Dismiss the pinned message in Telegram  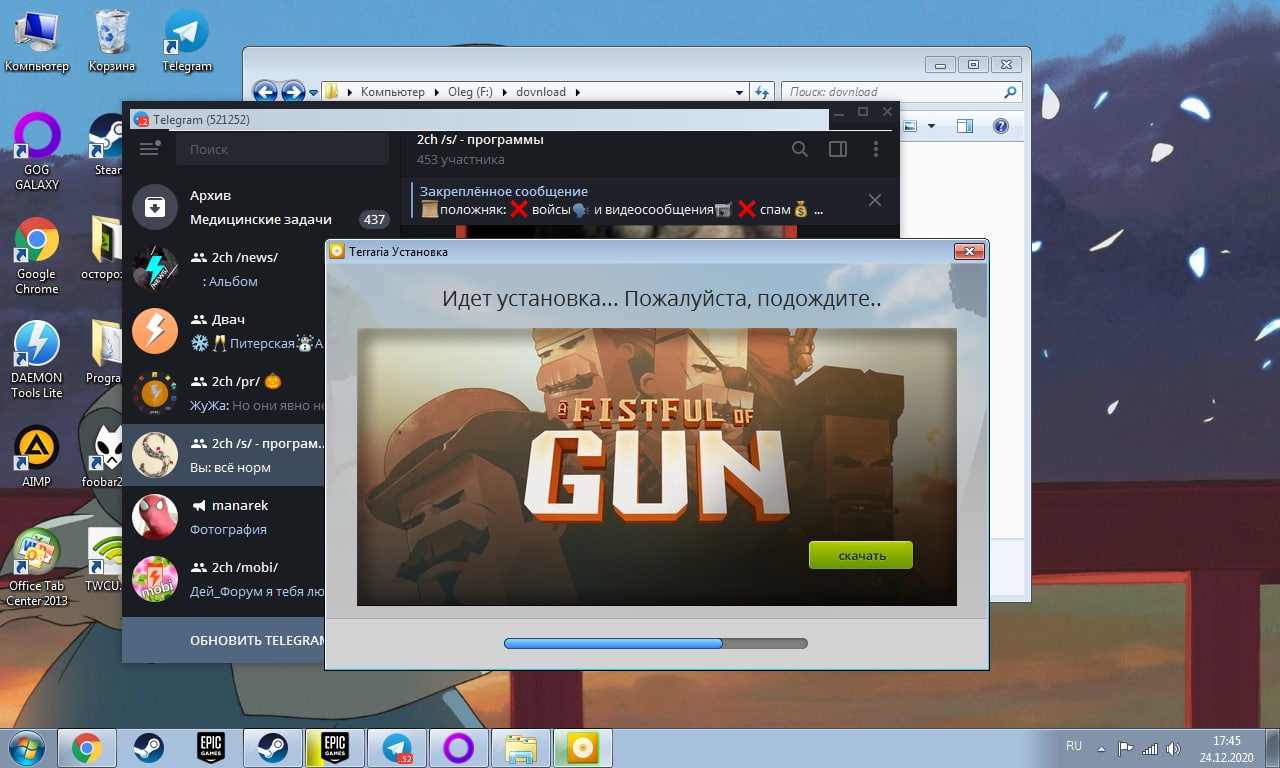pyautogui.click(x=875, y=200)
